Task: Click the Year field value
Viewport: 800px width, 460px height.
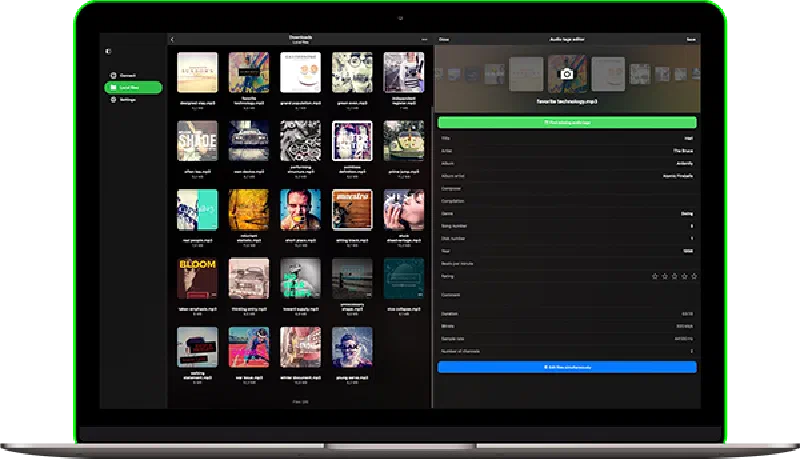Action: (688, 251)
